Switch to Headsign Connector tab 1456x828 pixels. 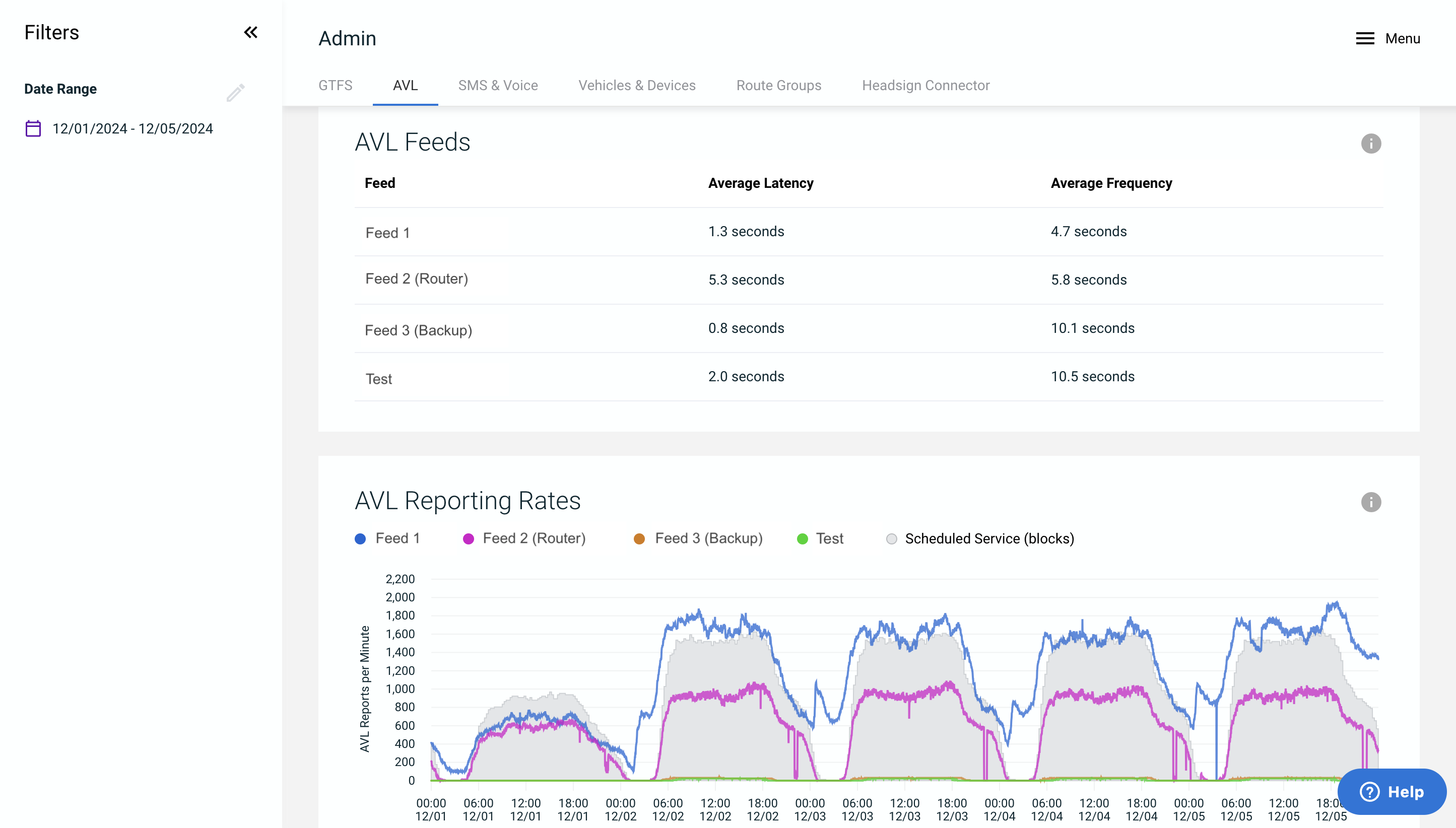[926, 85]
